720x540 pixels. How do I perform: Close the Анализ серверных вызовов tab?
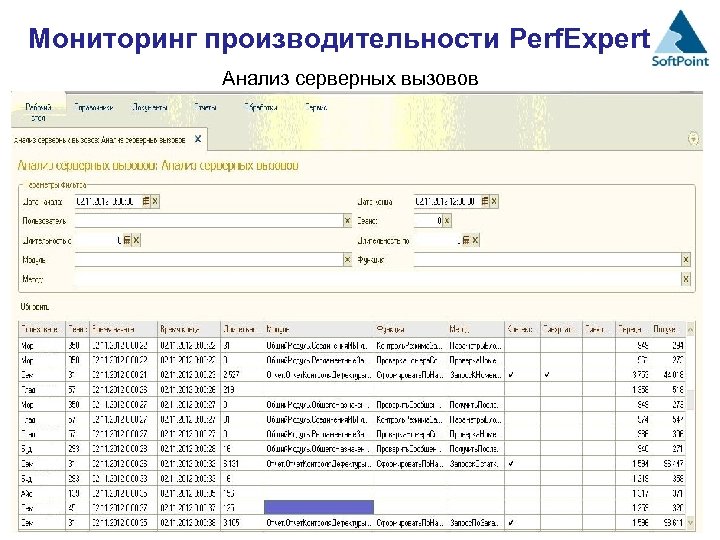[198, 139]
